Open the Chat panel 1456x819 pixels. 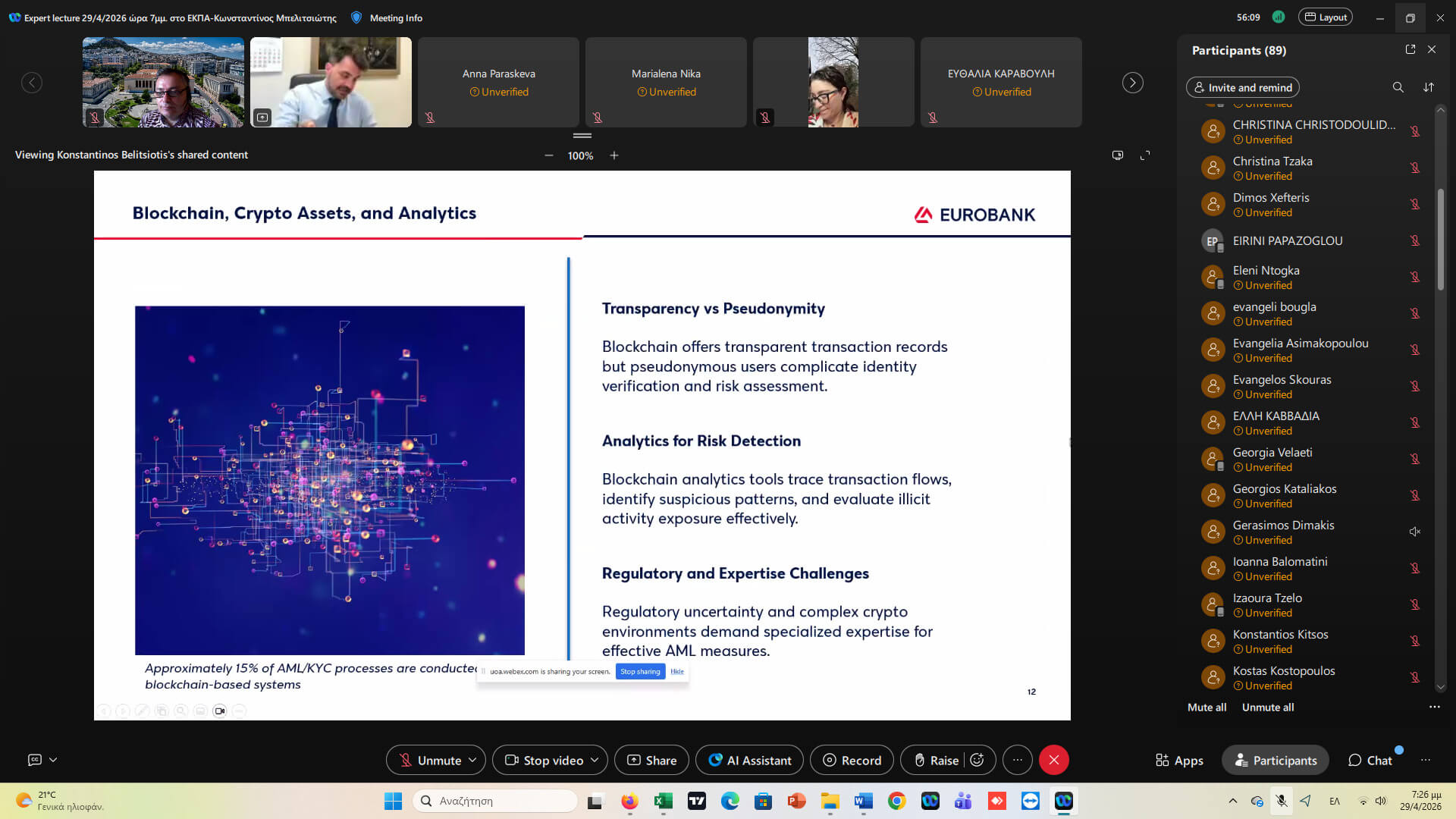1370,760
